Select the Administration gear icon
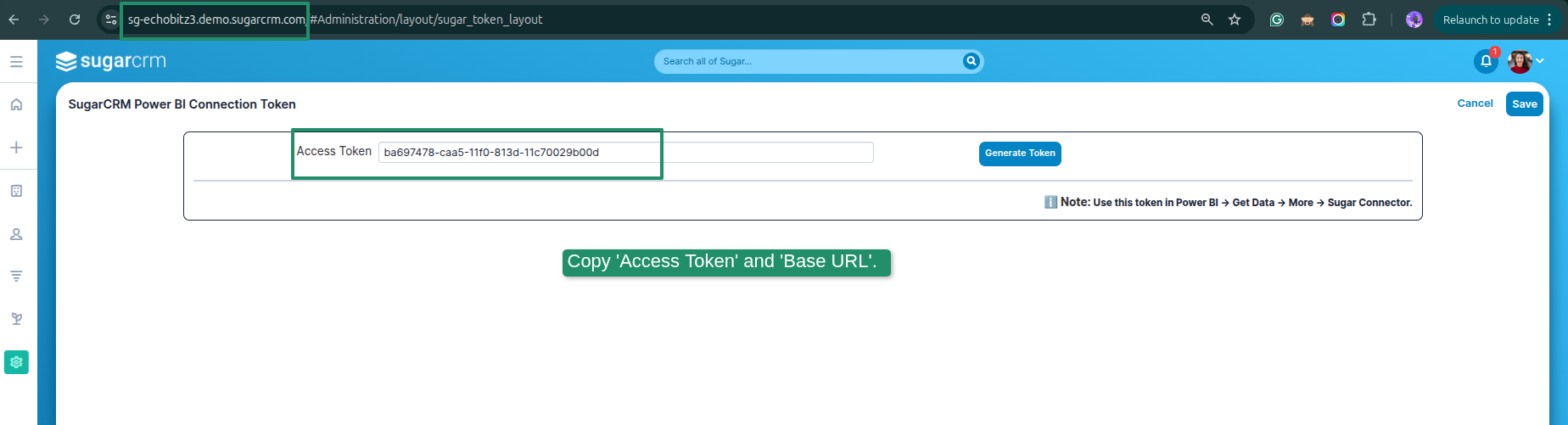The height and width of the screenshot is (425, 1568). pyautogui.click(x=16, y=362)
